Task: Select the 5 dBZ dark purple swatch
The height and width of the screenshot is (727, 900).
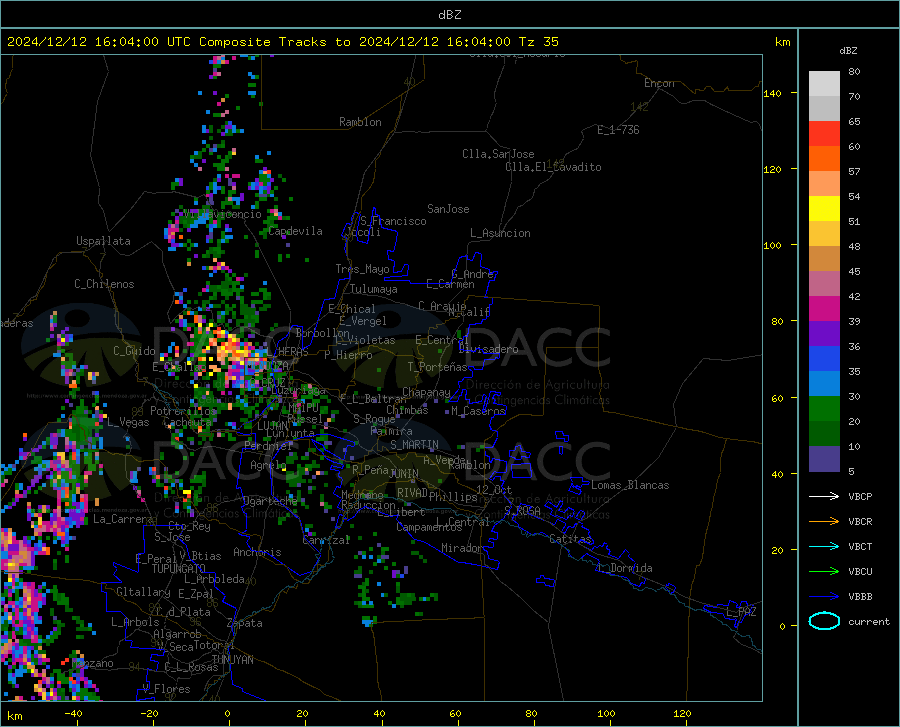Action: [824, 459]
